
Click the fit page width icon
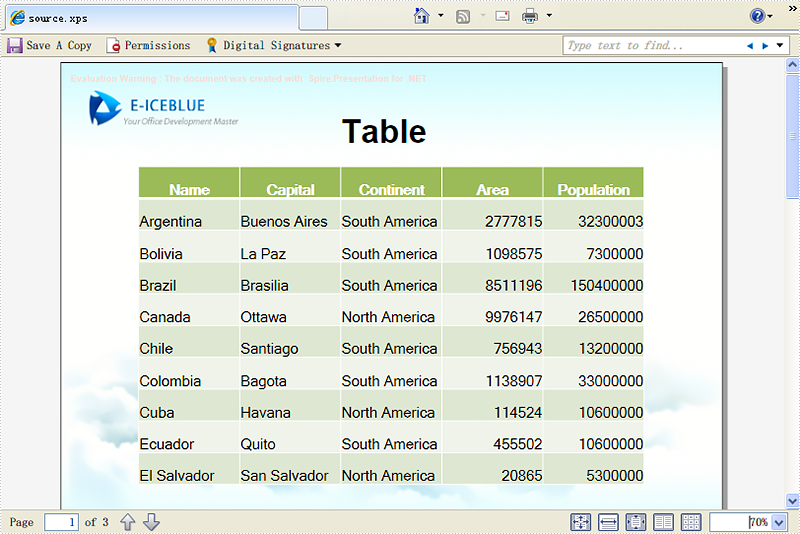point(608,522)
